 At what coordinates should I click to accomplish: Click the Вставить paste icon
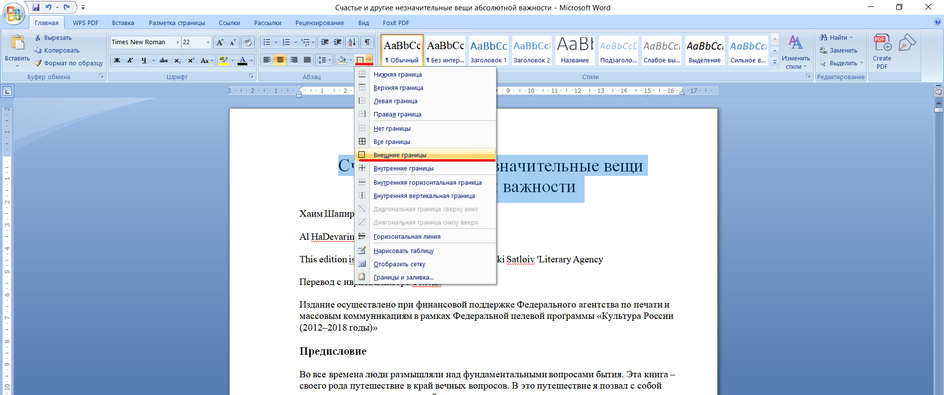[x=17, y=43]
